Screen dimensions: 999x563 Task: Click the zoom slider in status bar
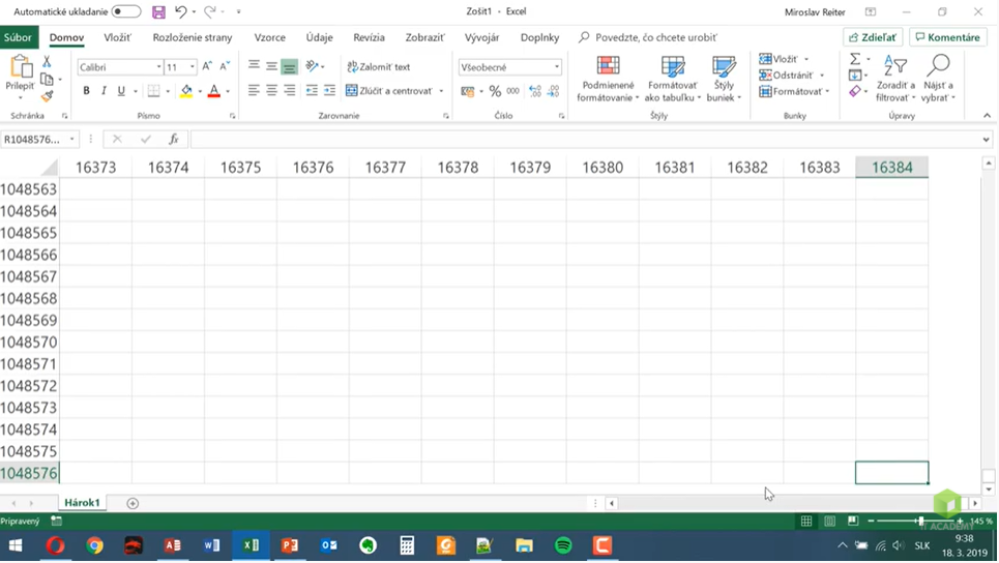pyautogui.click(x=920, y=521)
